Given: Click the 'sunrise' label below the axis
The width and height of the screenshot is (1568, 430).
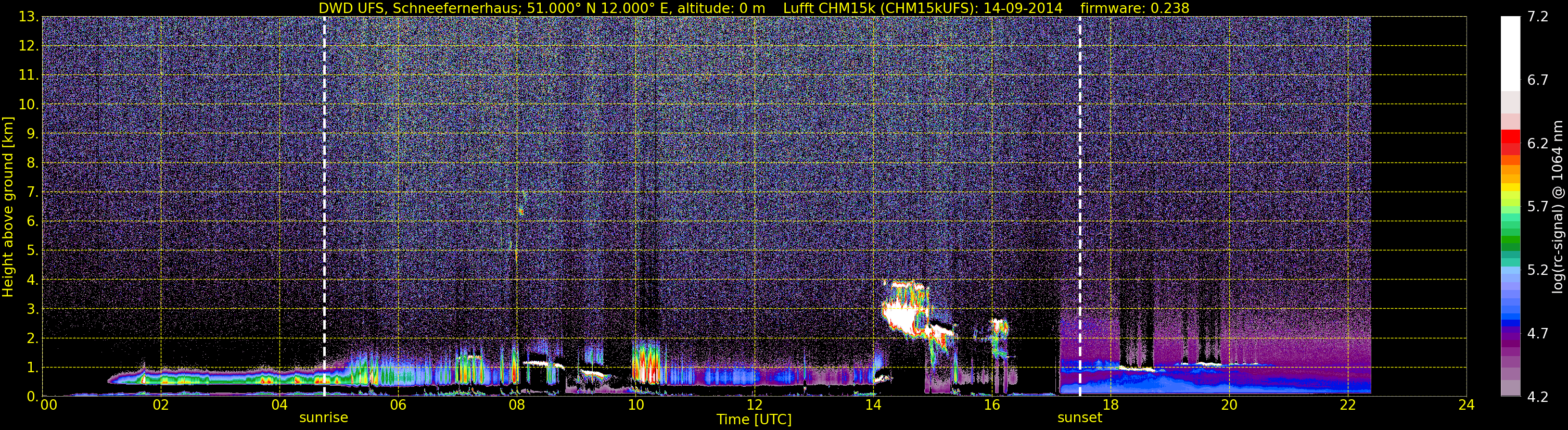Looking at the screenshot, I should pyautogui.click(x=323, y=418).
